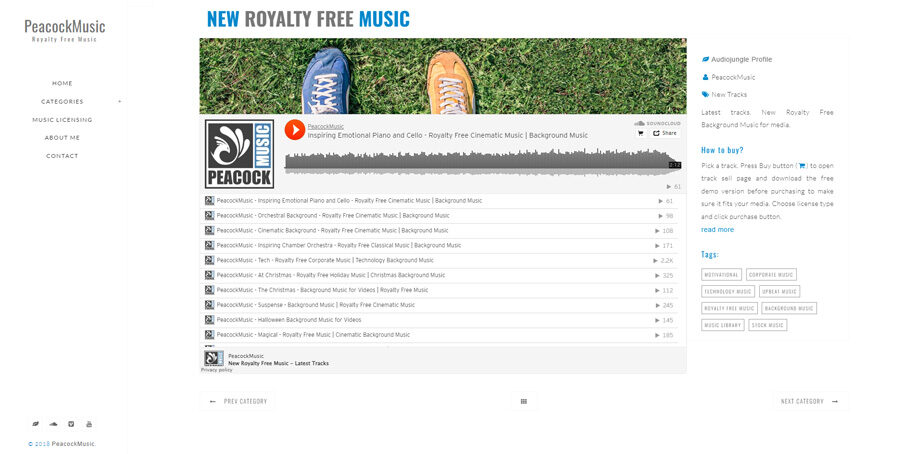Go to the Prev Category link
Viewport: 918px width, 454px height.
click(238, 401)
